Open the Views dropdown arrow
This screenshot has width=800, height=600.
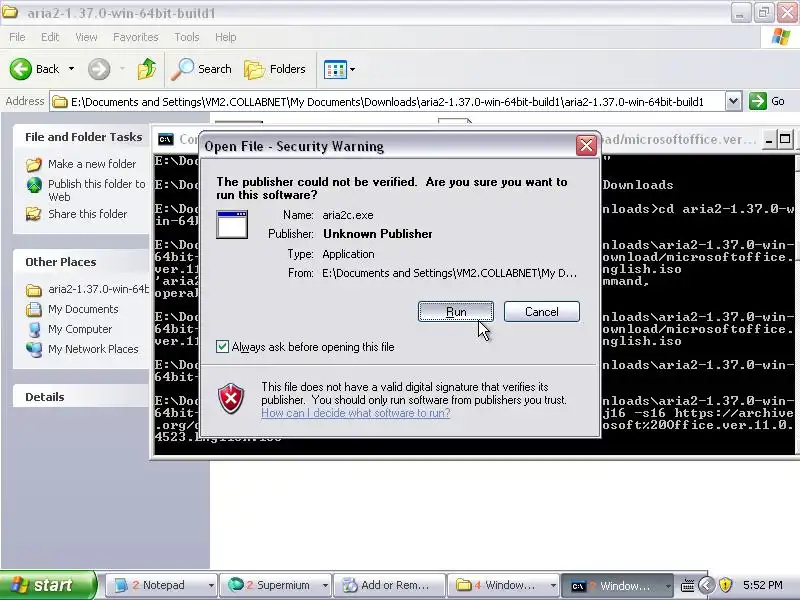[352, 69]
